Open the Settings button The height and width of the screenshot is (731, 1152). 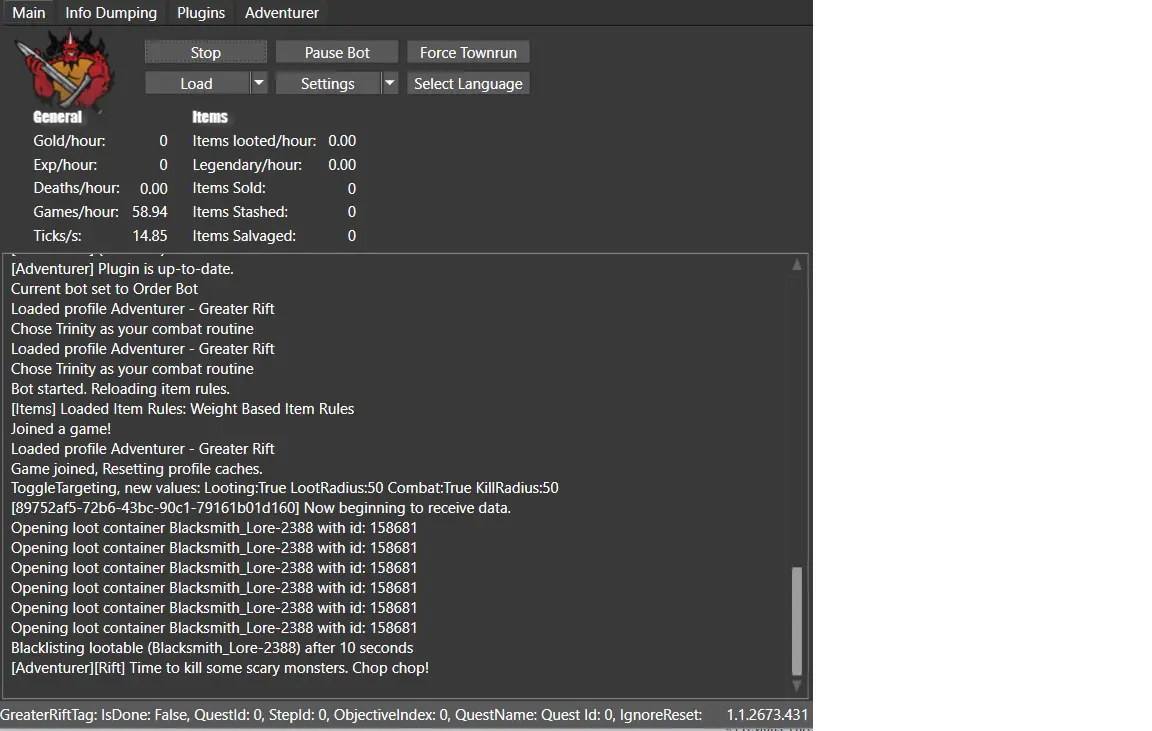click(x=328, y=83)
